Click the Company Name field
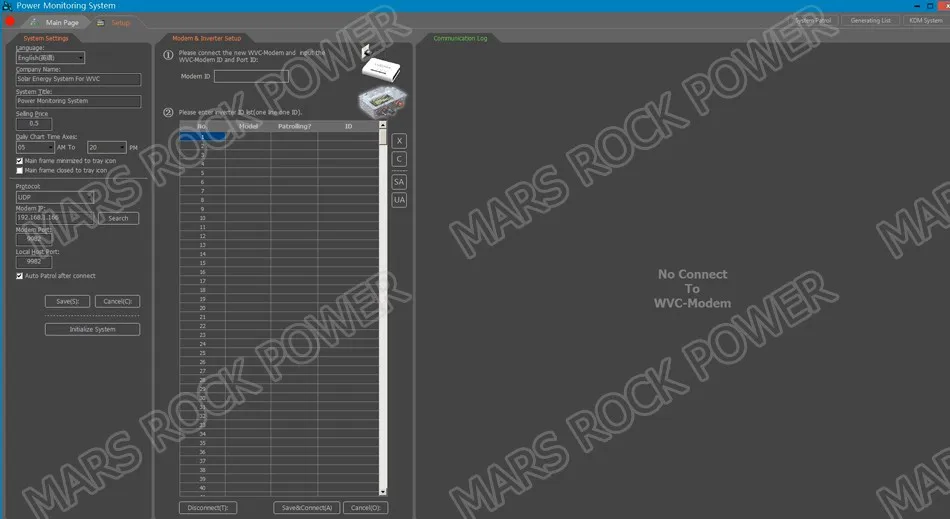 (78, 79)
